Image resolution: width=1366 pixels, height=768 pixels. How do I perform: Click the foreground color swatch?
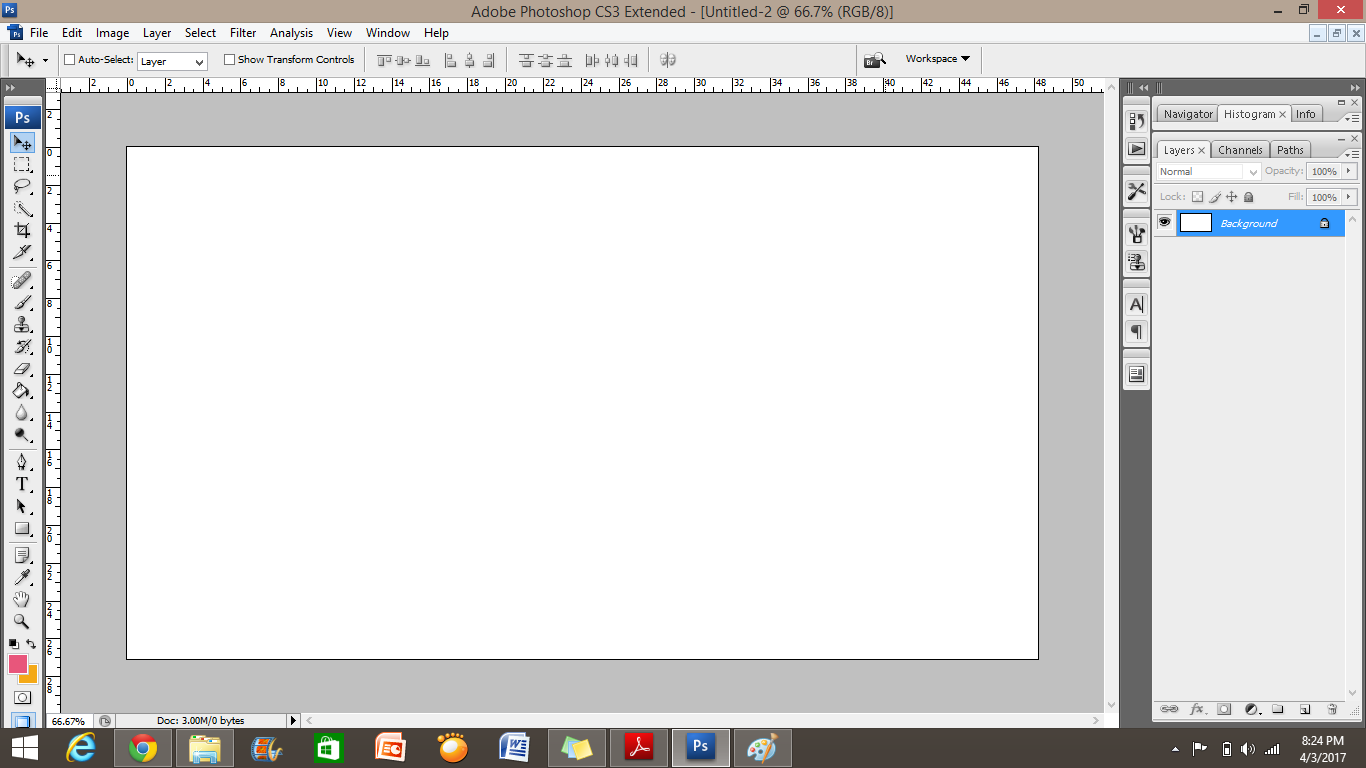pyautogui.click(x=19, y=664)
